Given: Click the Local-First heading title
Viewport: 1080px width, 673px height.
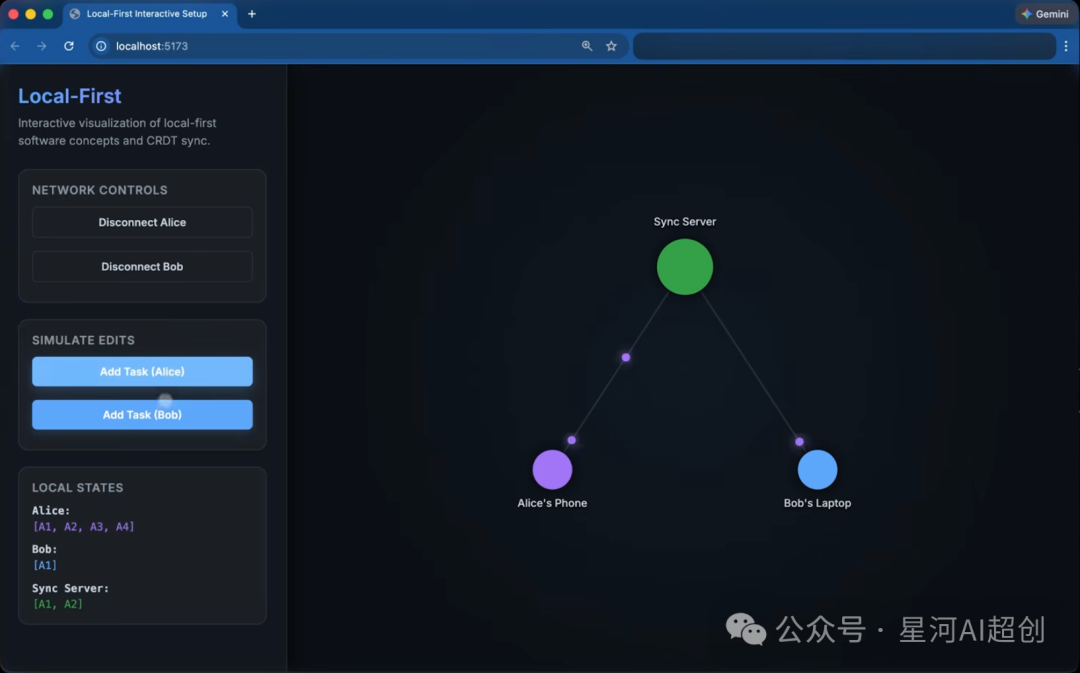Looking at the screenshot, I should (70, 96).
